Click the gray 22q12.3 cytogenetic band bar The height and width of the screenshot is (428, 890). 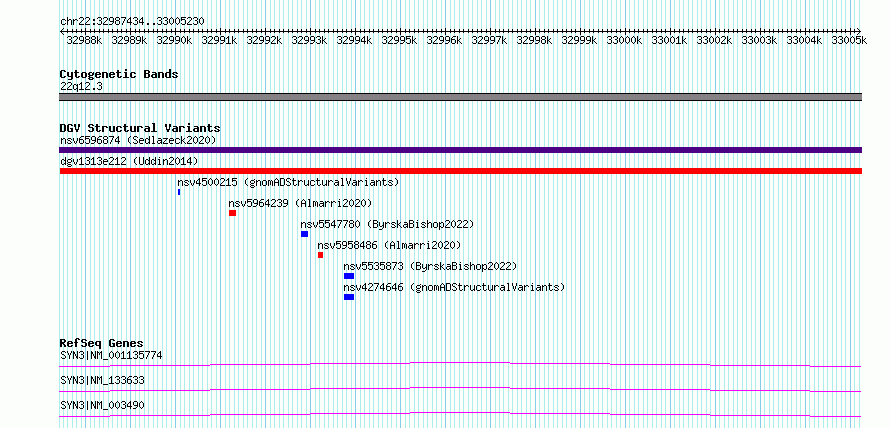click(x=460, y=96)
